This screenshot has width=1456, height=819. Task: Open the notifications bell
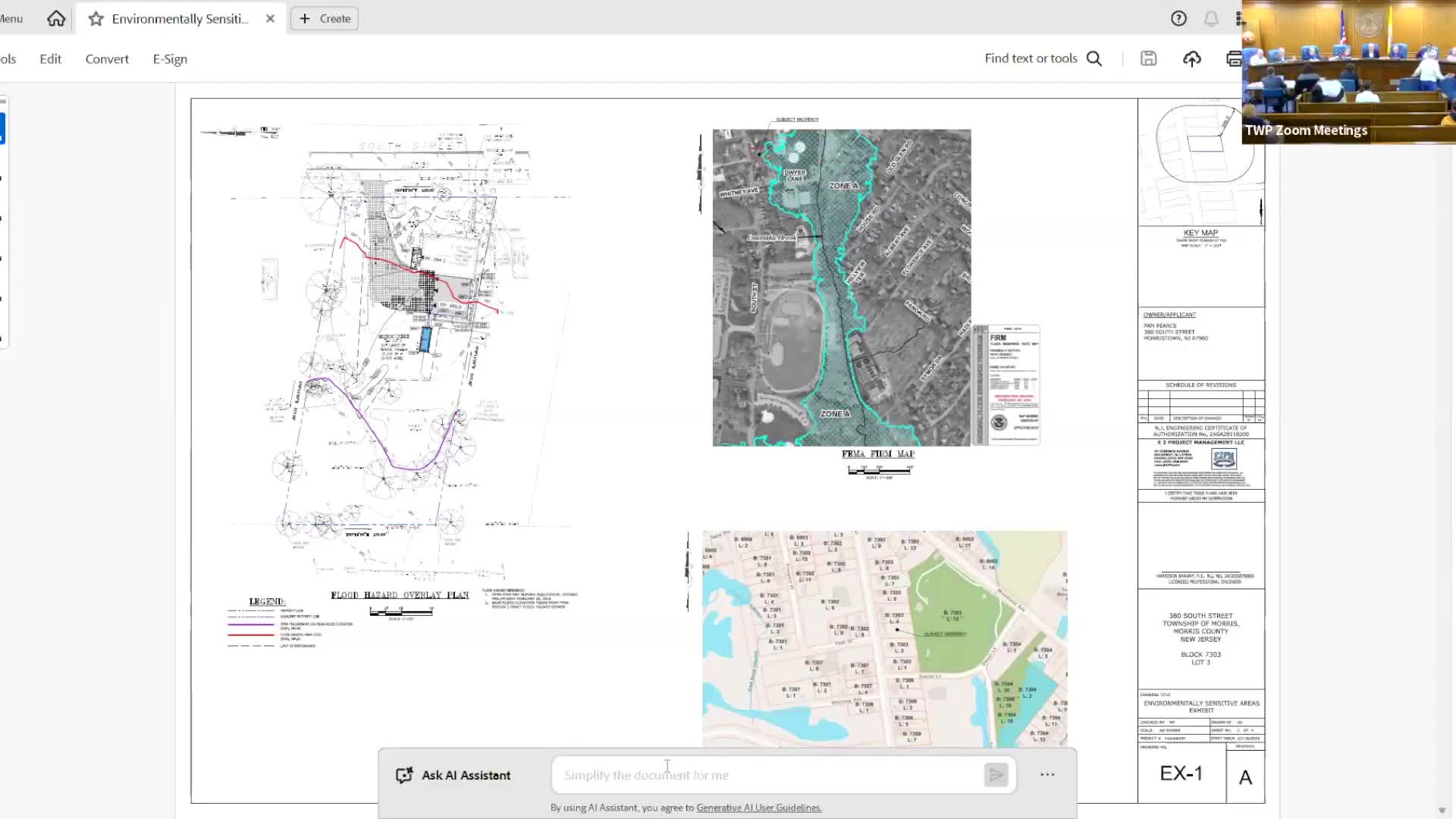click(x=1211, y=19)
